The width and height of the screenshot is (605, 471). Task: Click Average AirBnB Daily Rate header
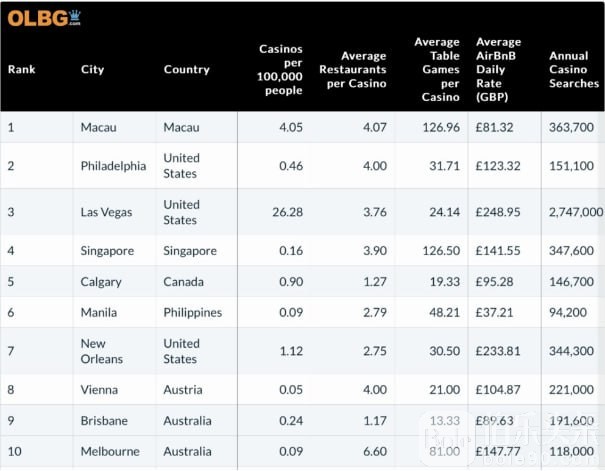point(498,70)
